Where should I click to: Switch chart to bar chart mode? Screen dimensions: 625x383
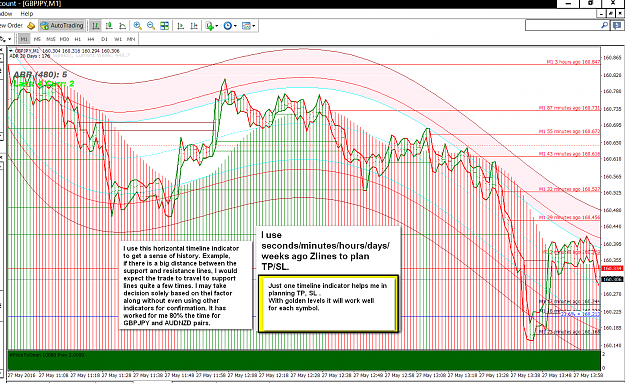(95, 26)
